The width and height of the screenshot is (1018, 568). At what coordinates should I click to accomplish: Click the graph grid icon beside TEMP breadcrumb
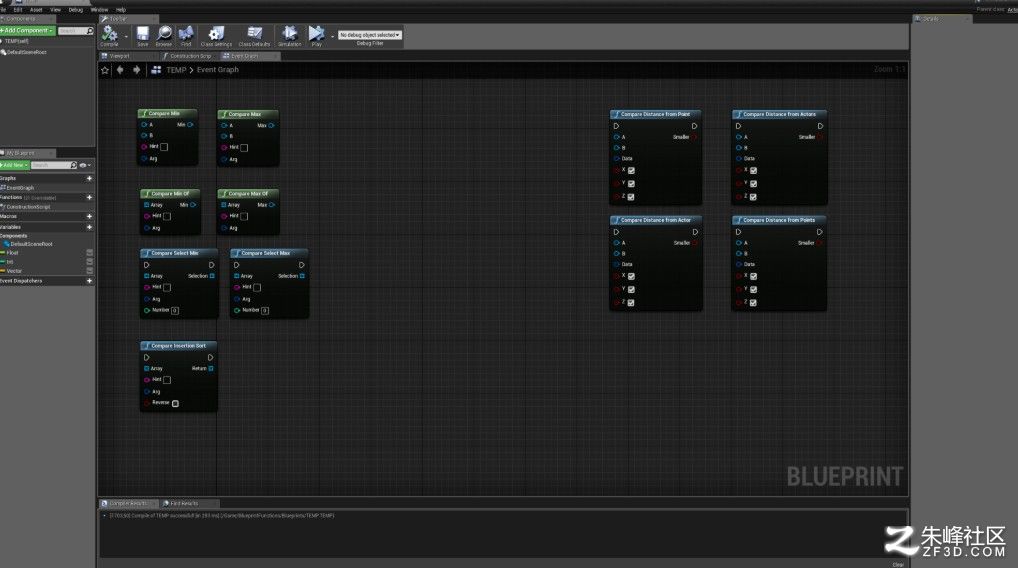click(156, 70)
